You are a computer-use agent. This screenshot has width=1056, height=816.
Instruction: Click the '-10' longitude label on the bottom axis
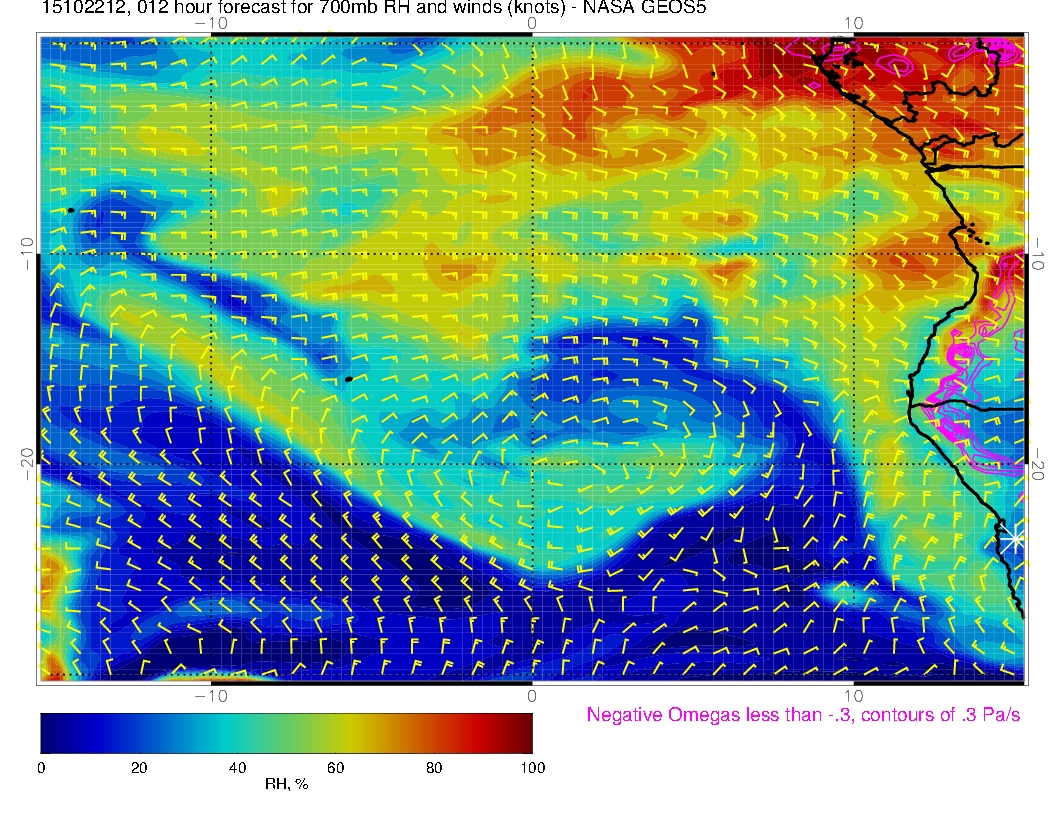(211, 696)
